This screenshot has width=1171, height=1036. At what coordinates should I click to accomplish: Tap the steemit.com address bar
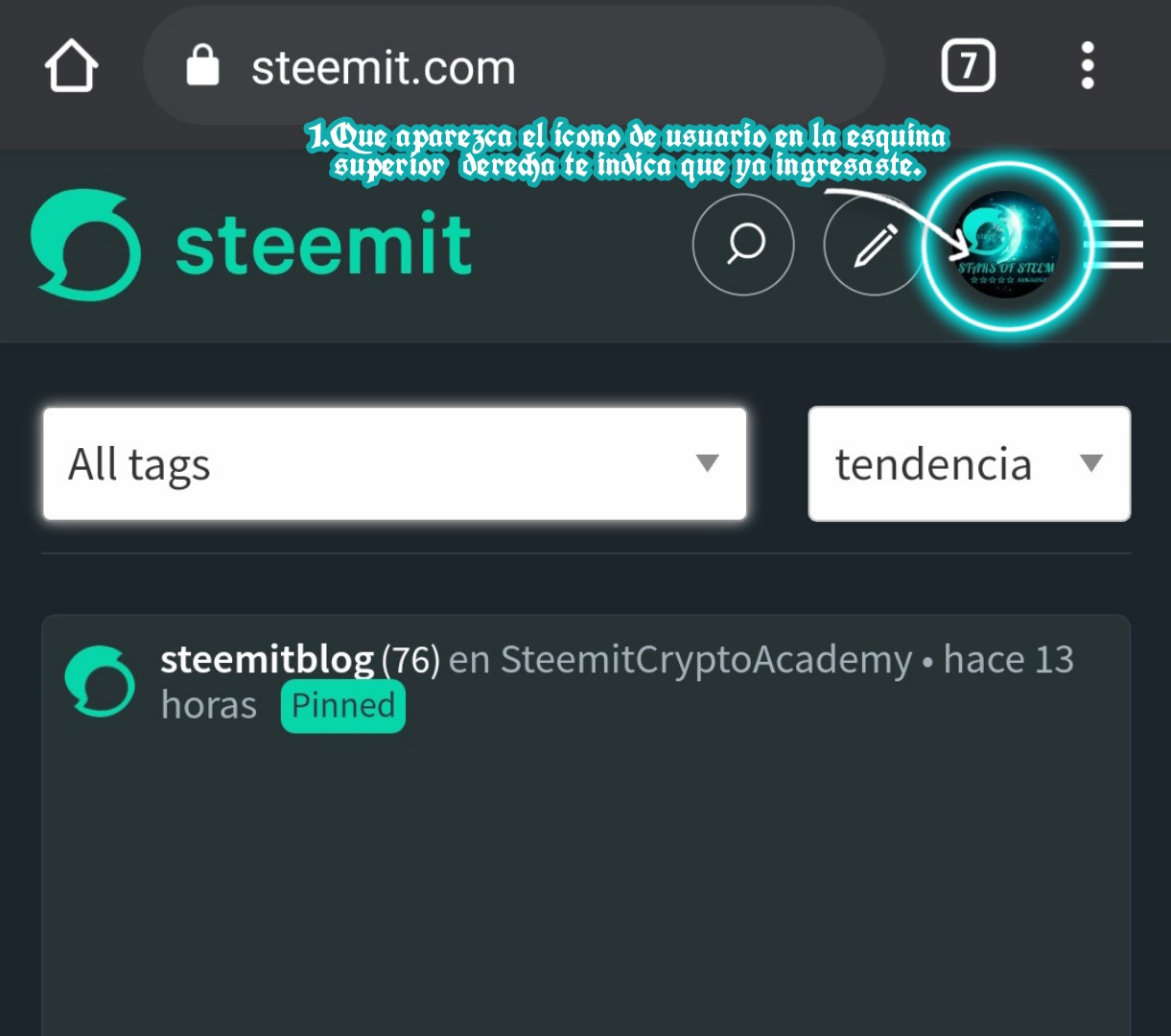point(514,67)
